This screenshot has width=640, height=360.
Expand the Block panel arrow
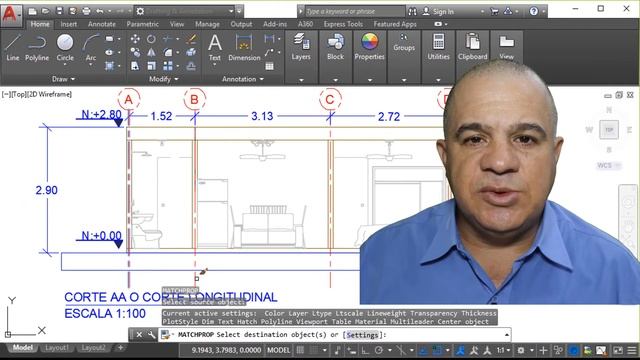point(335,80)
